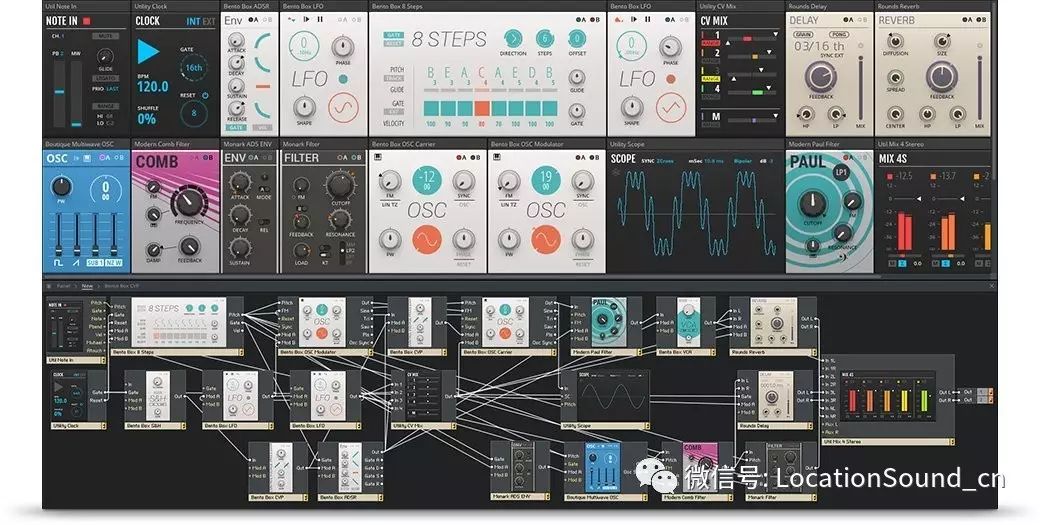This screenshot has width=1040, height=525.
Task: Select the Panel breadcrumb in structure view
Action: coord(63,285)
